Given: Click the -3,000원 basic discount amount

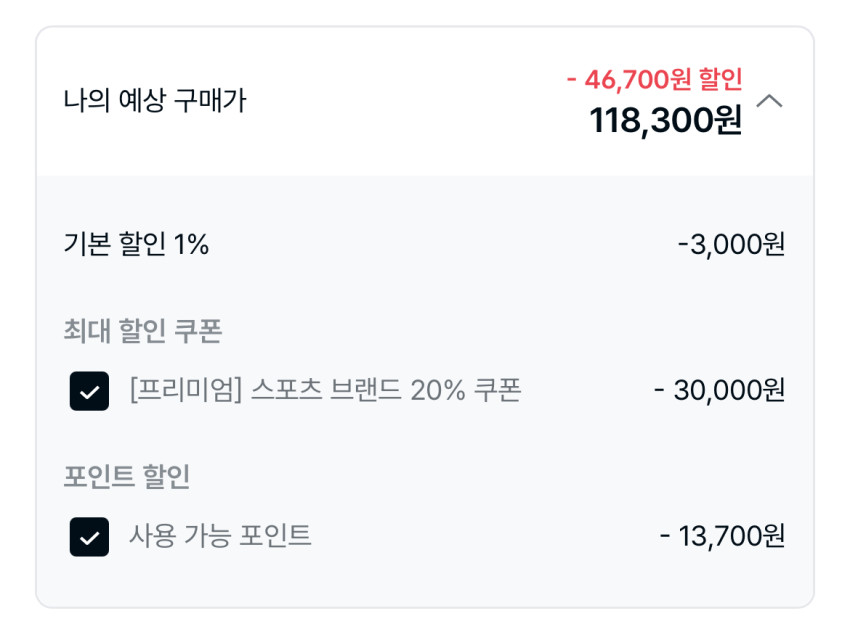Looking at the screenshot, I should coord(731,244).
